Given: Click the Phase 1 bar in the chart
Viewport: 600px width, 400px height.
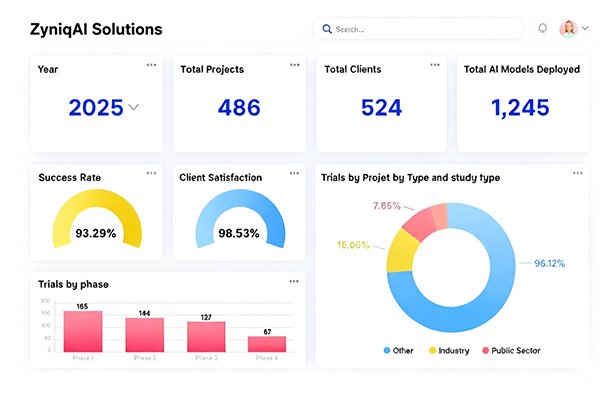Looking at the screenshot, I should pos(83,331).
